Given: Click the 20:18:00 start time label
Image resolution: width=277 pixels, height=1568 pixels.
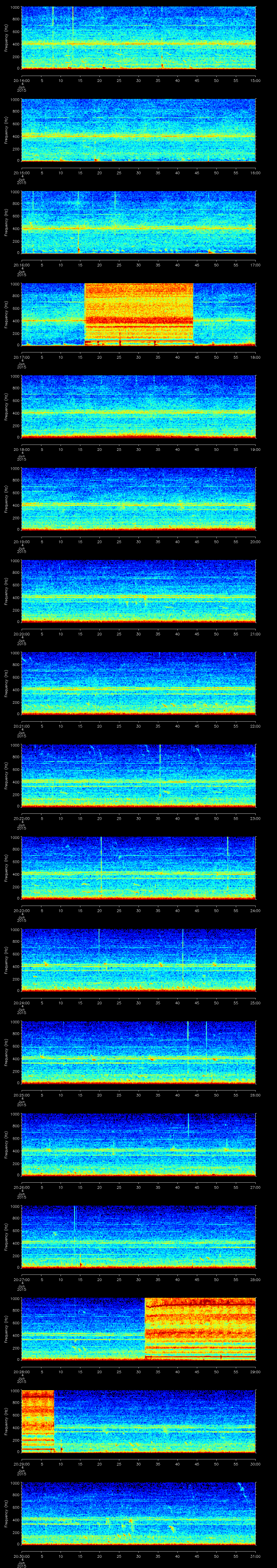Looking at the screenshot, I should point(21,449).
